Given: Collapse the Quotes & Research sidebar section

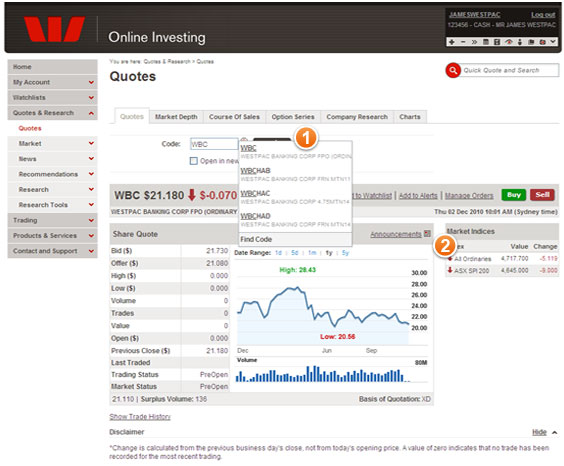Looking at the screenshot, I should (91, 113).
